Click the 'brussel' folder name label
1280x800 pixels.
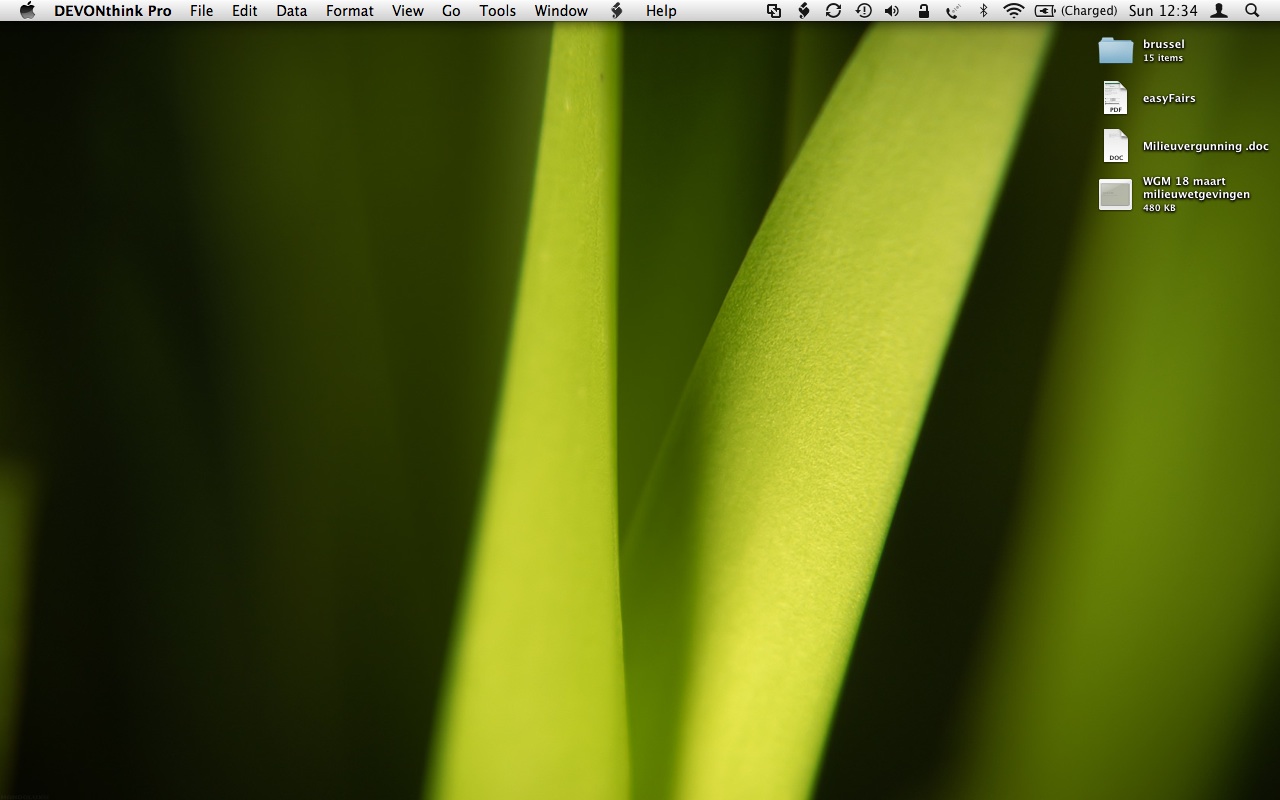(1163, 44)
